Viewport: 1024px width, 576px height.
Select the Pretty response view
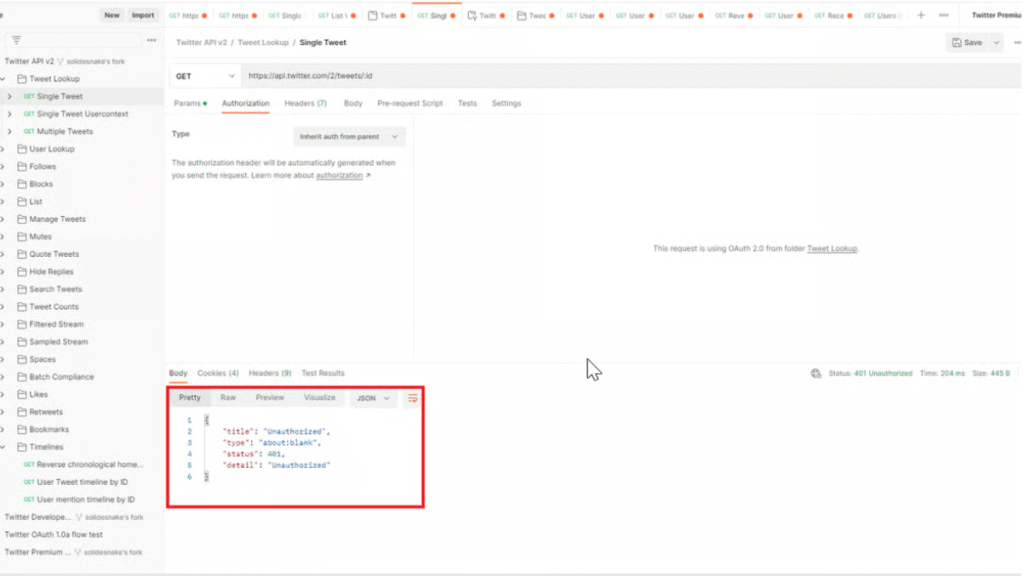[x=189, y=398]
